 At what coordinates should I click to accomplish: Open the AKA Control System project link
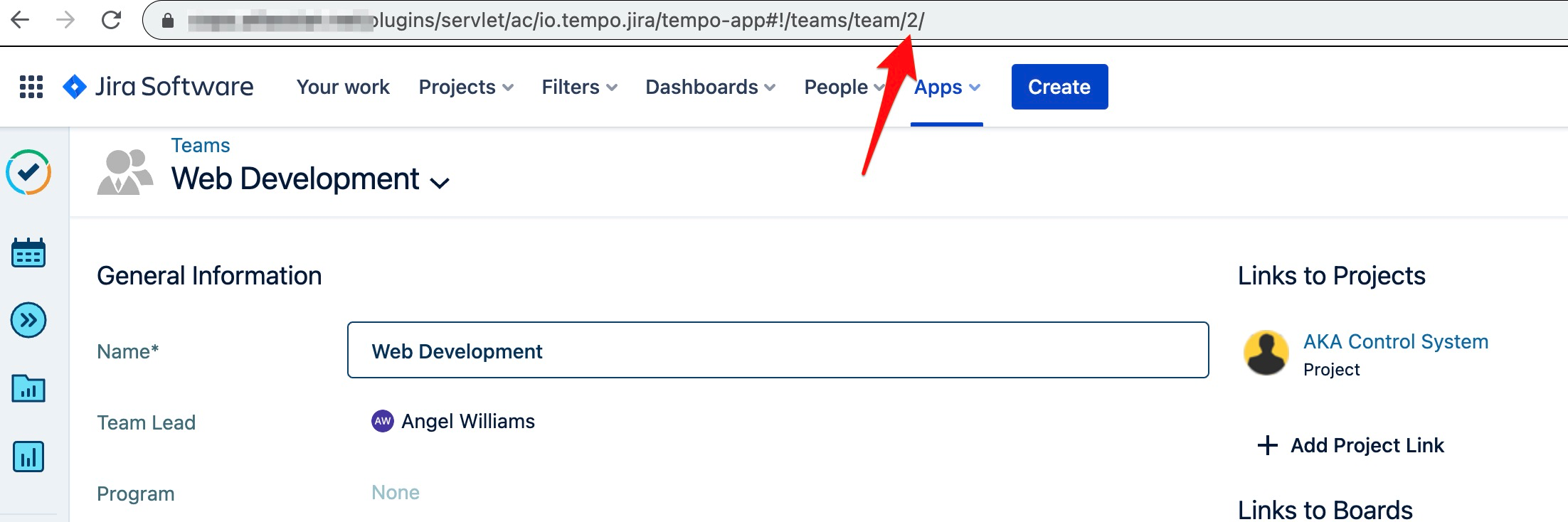[1395, 341]
